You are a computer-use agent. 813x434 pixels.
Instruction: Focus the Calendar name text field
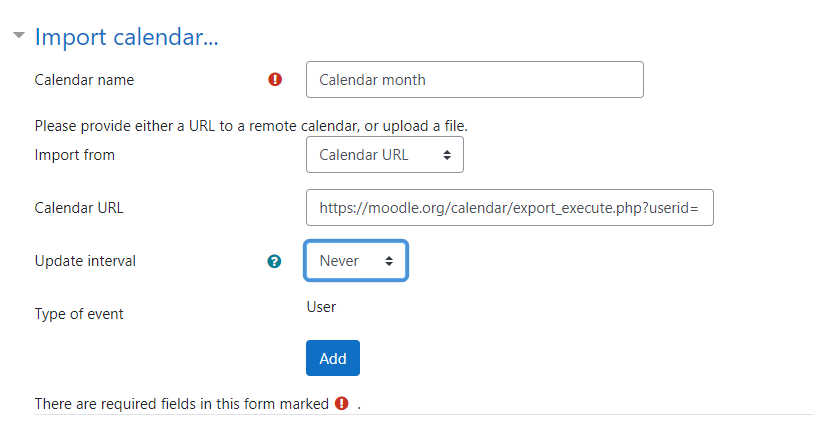point(474,80)
